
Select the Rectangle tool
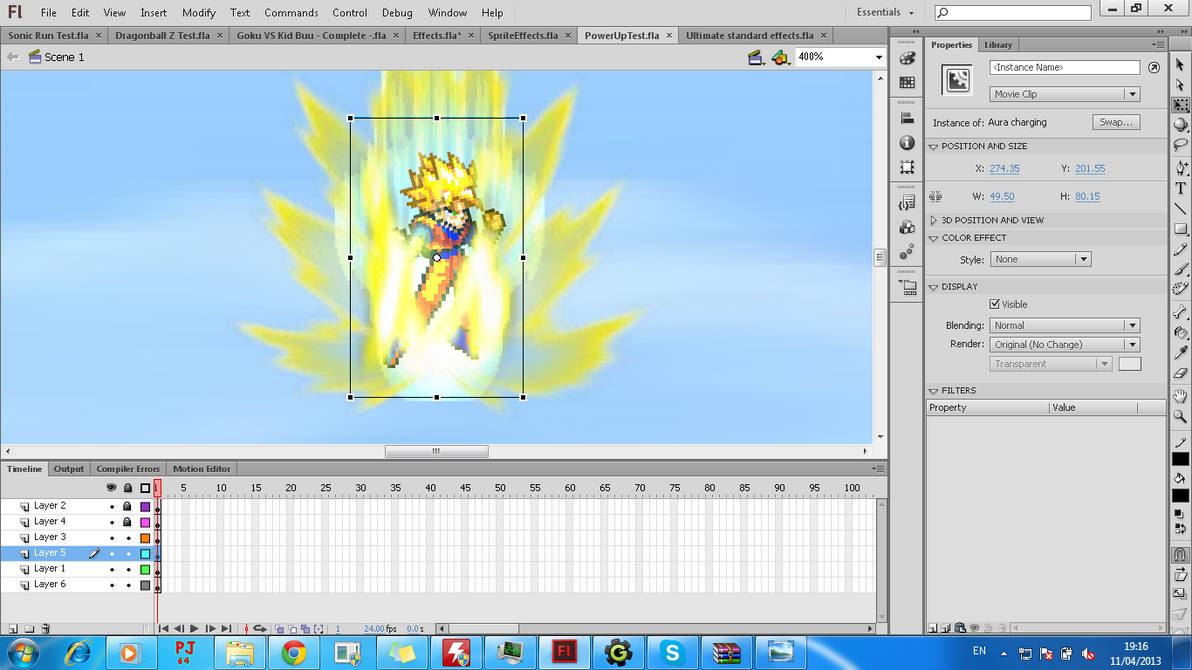pos(1180,229)
